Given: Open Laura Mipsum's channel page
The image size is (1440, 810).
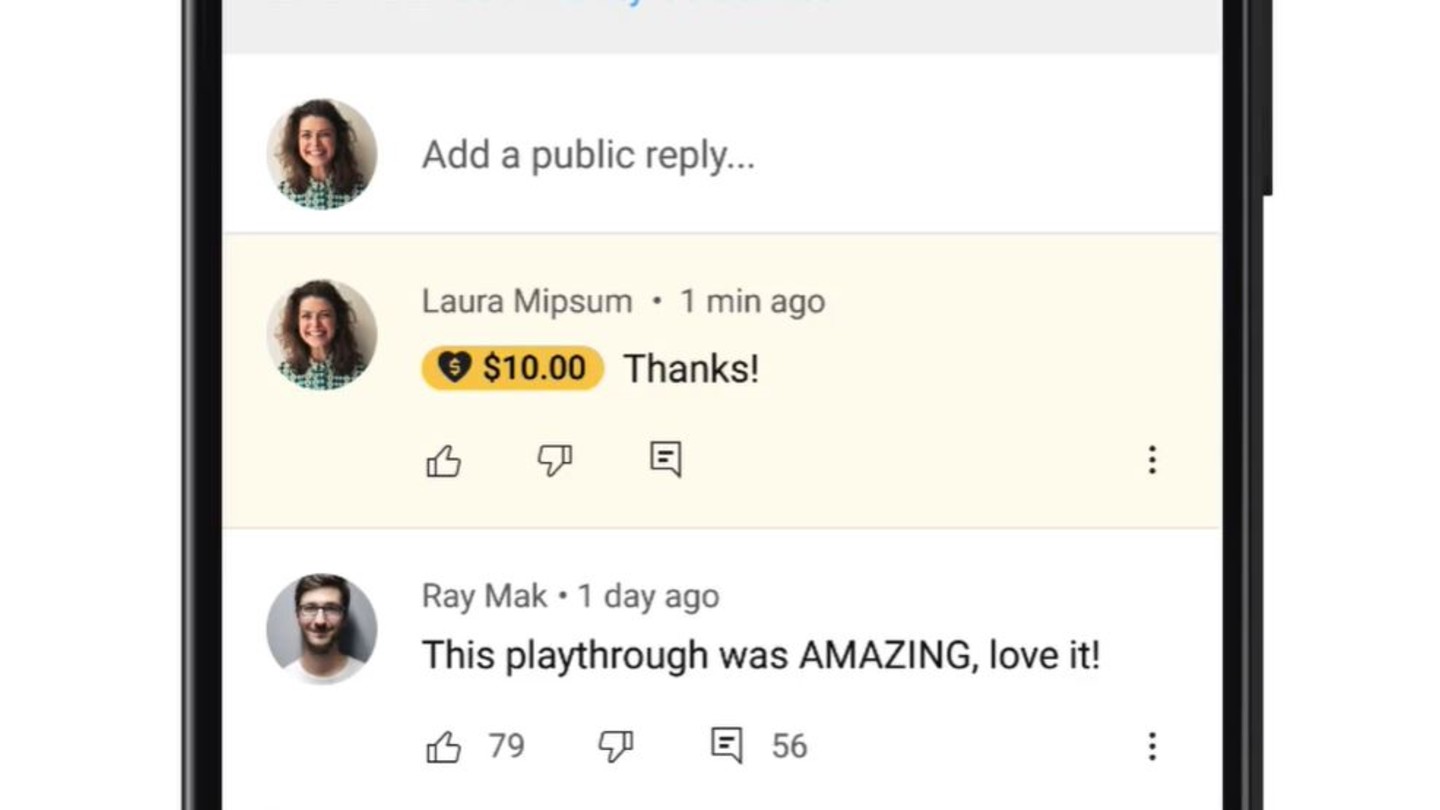Looking at the screenshot, I should point(527,301).
